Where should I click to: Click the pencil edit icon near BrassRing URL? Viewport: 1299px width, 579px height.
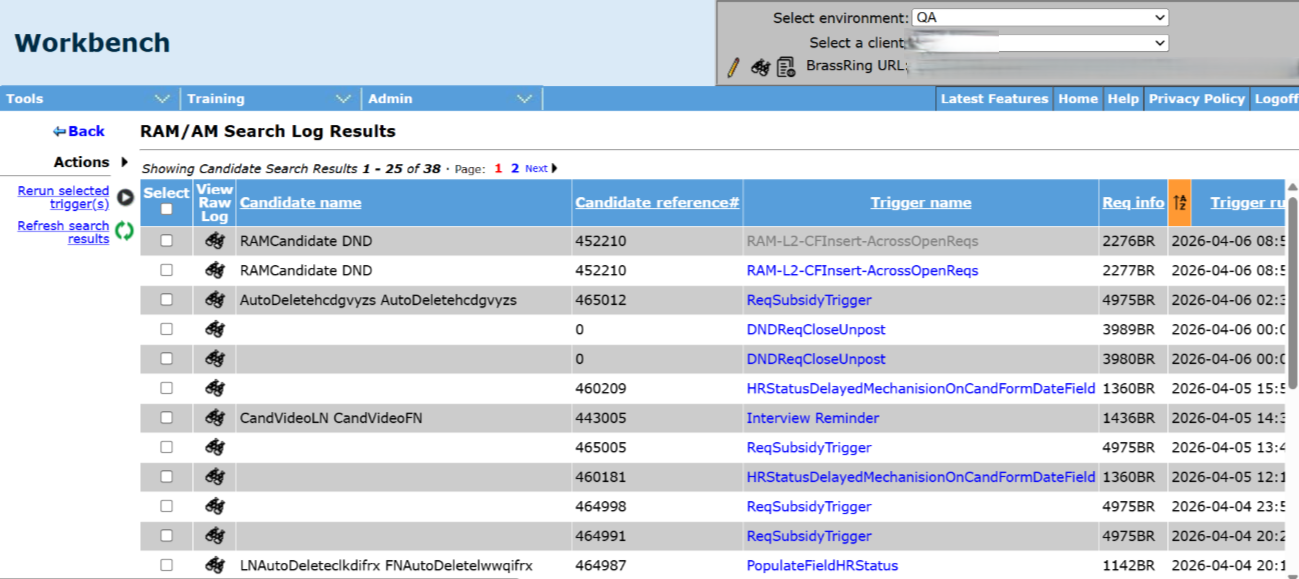coord(733,67)
